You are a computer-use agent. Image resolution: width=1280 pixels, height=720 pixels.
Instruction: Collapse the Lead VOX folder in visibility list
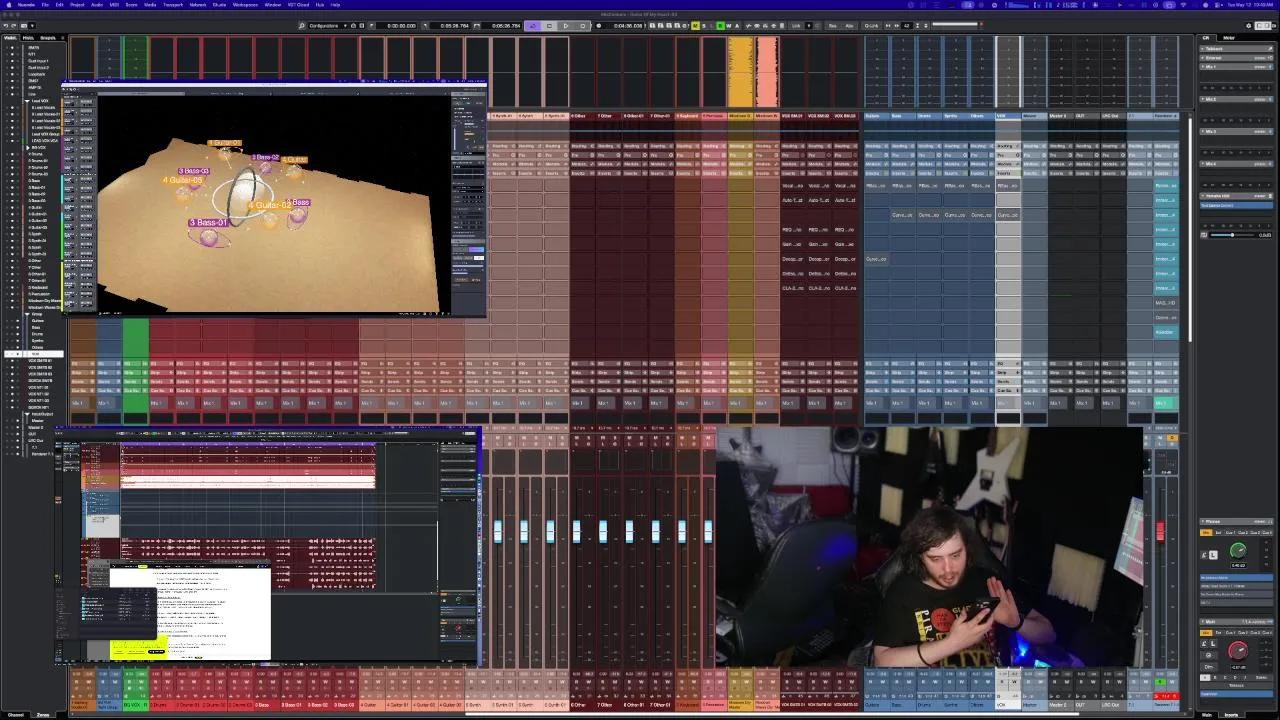27,101
